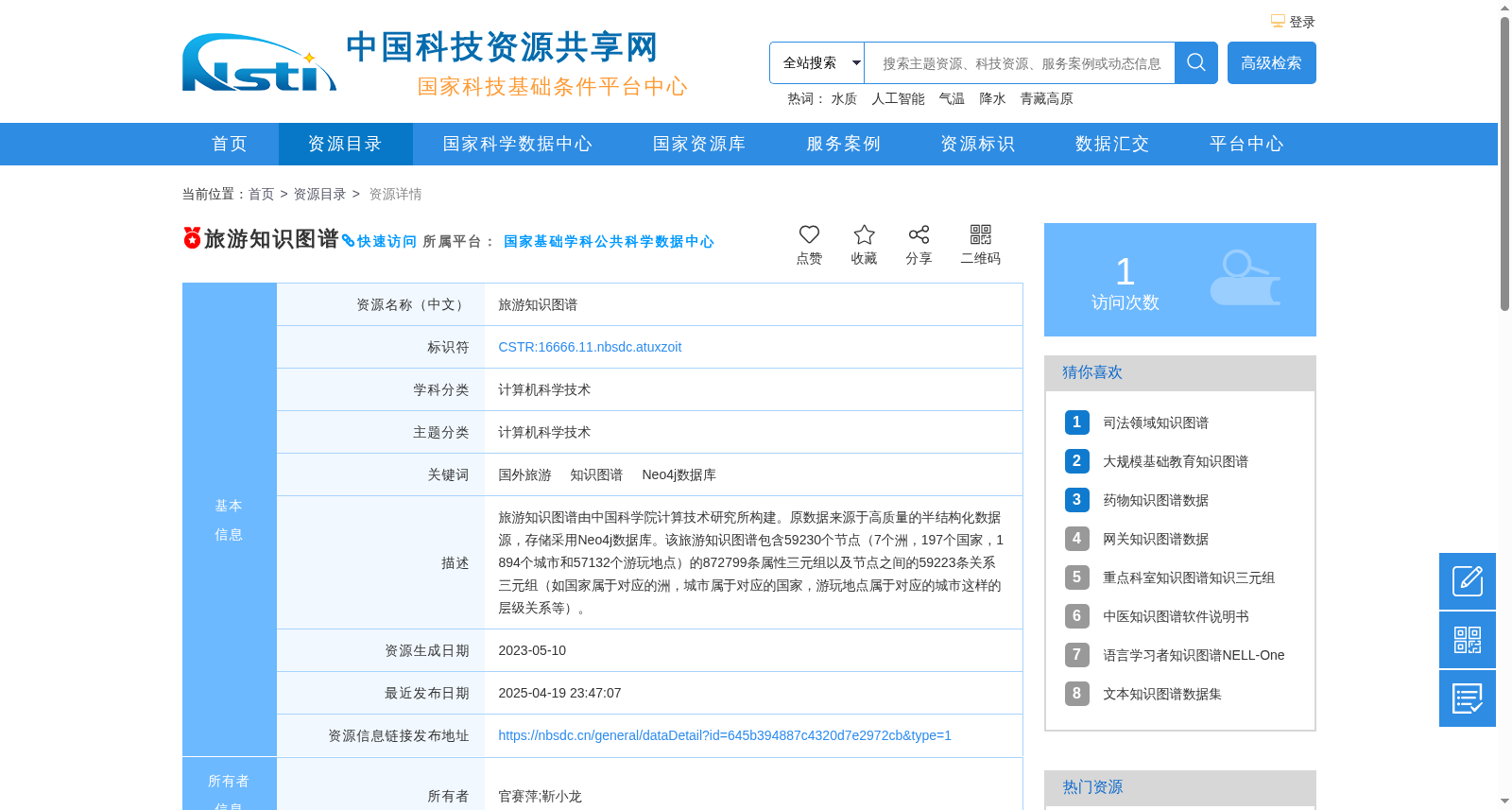Click the heart 点赞 like icon
Viewport: 1512px width, 810px height.
(809, 234)
